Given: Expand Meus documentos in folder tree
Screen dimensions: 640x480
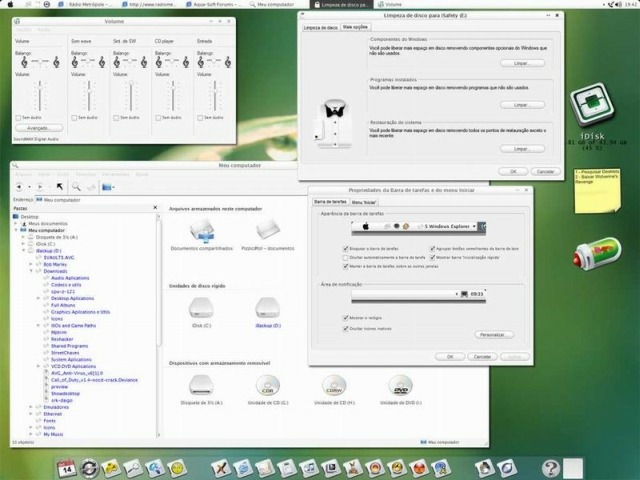Looking at the screenshot, I should coord(16,223).
